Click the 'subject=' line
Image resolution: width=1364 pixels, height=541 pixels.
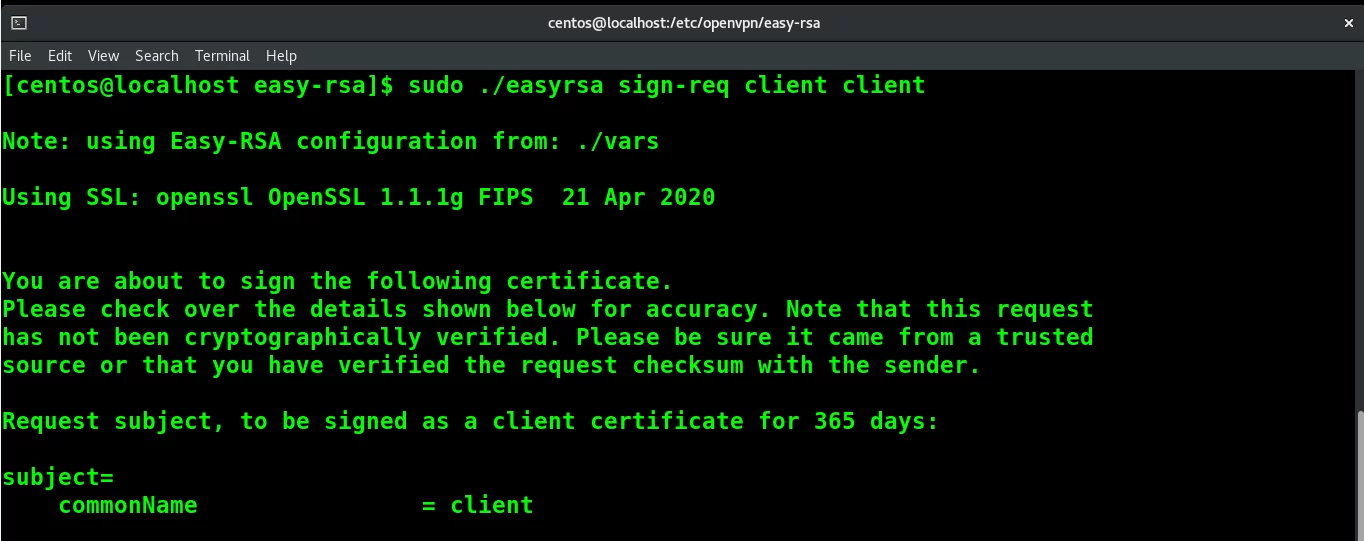pyautogui.click(x=58, y=478)
